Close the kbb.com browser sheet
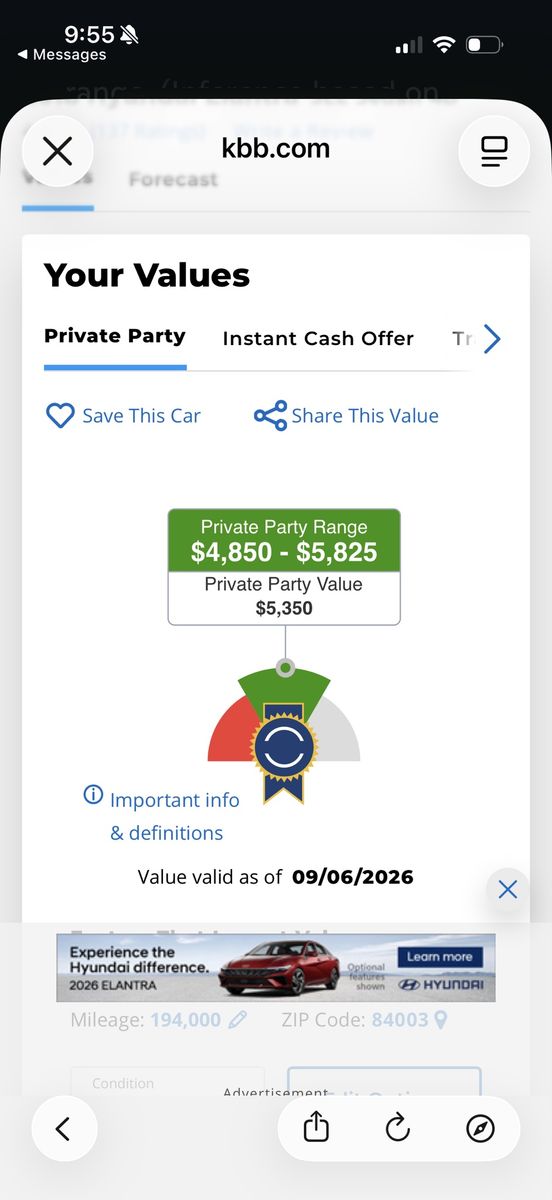Screen dimensions: 552x1200 (58, 151)
